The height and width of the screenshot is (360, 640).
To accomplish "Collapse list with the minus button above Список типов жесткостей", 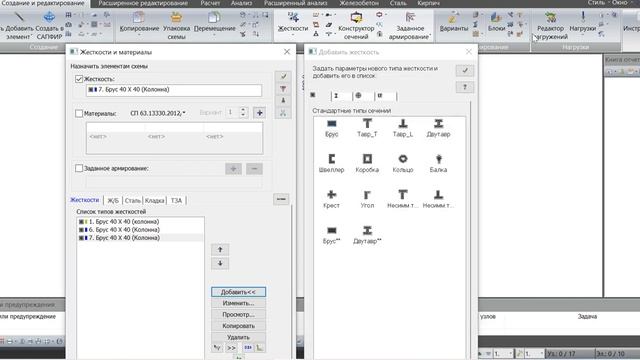I will [x=281, y=199].
